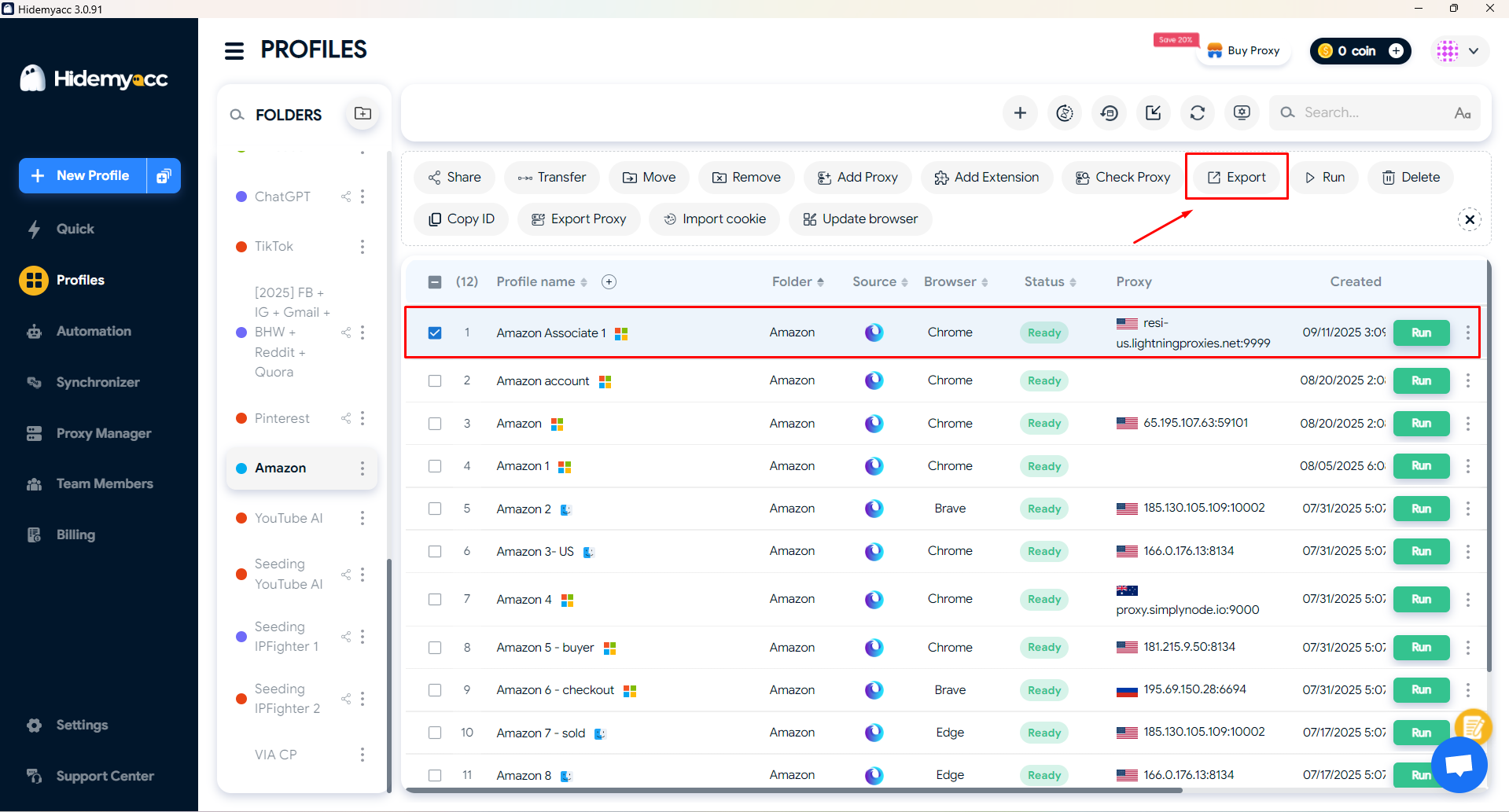
Task: Open the chat support bubble
Action: pos(1459,765)
